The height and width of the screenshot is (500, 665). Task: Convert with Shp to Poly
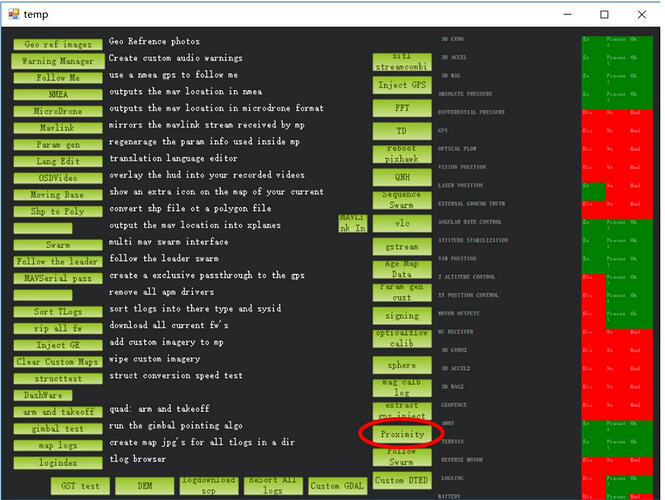58,211
